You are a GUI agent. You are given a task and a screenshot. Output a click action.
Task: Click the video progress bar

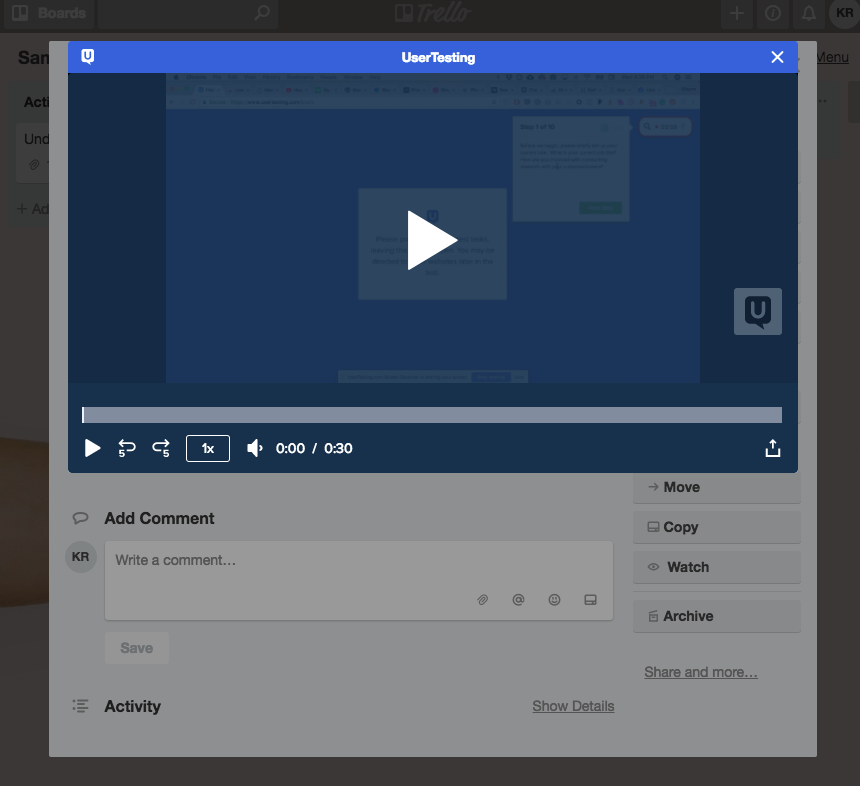(x=432, y=415)
